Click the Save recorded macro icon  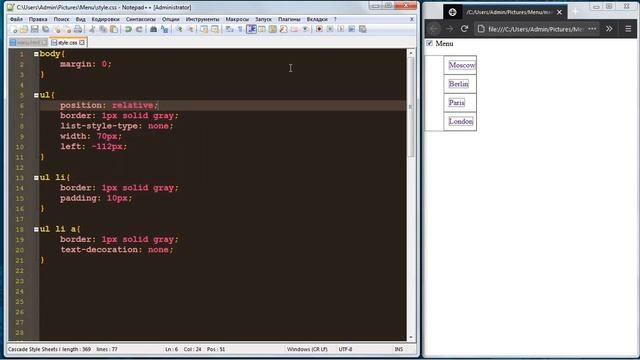pos(362,29)
